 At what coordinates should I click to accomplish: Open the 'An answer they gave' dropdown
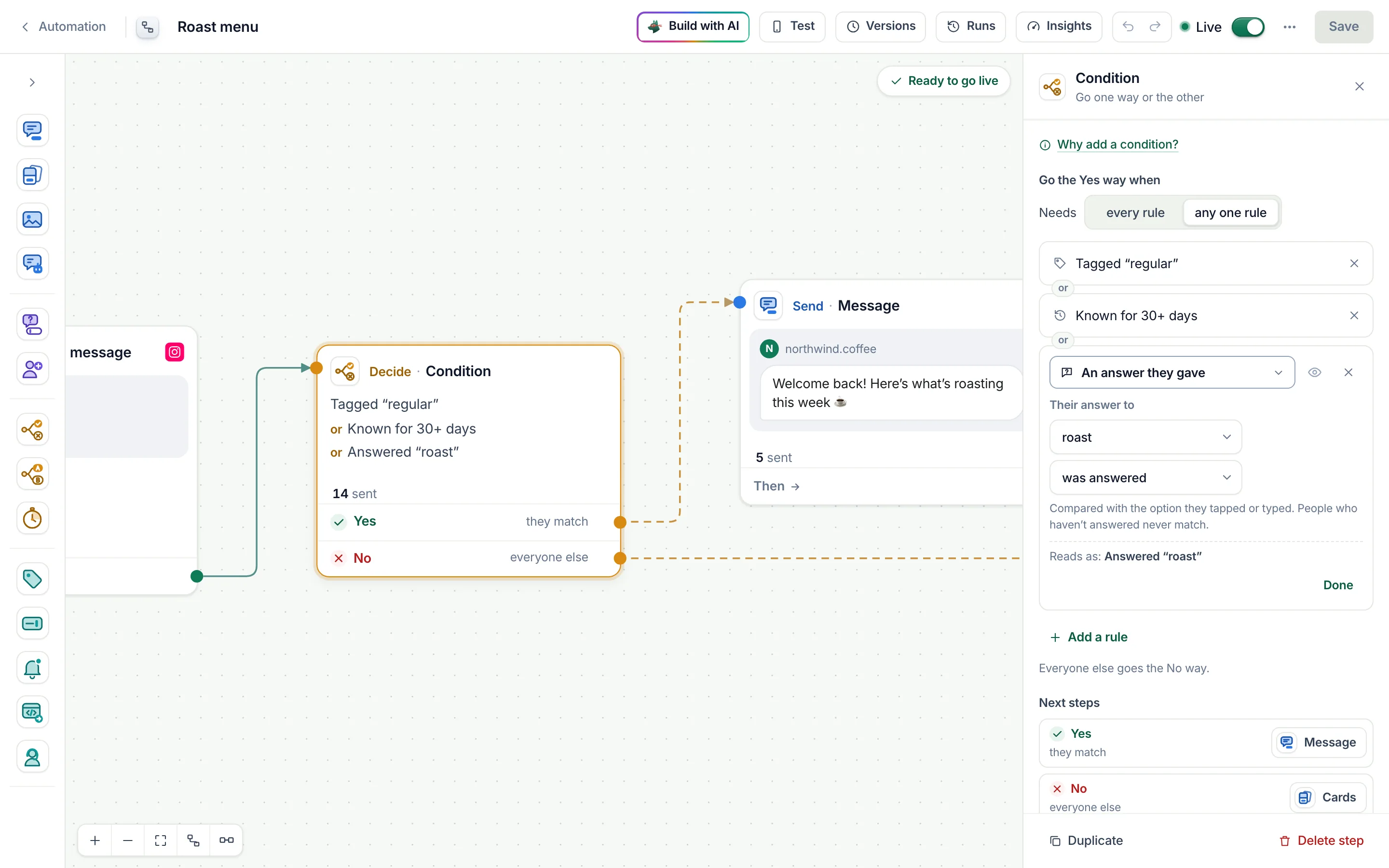click(x=1172, y=373)
